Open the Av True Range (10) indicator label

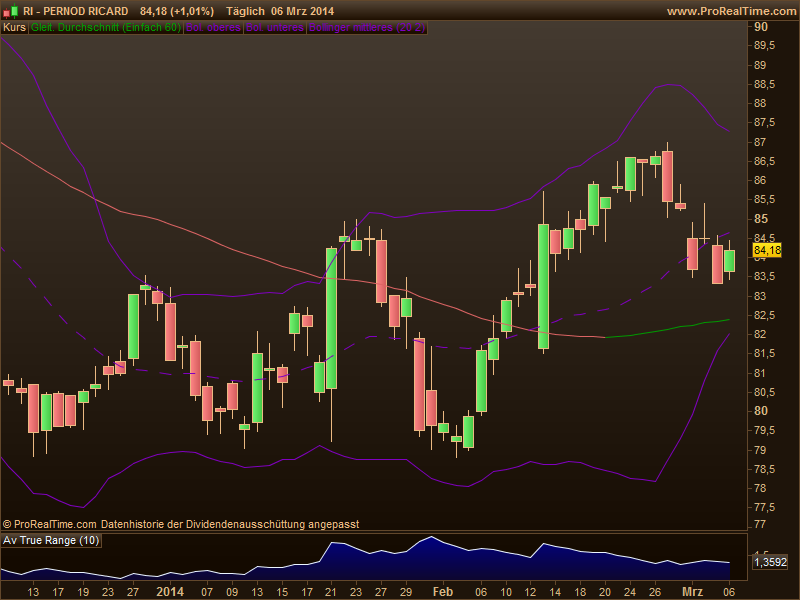pyautogui.click(x=51, y=540)
